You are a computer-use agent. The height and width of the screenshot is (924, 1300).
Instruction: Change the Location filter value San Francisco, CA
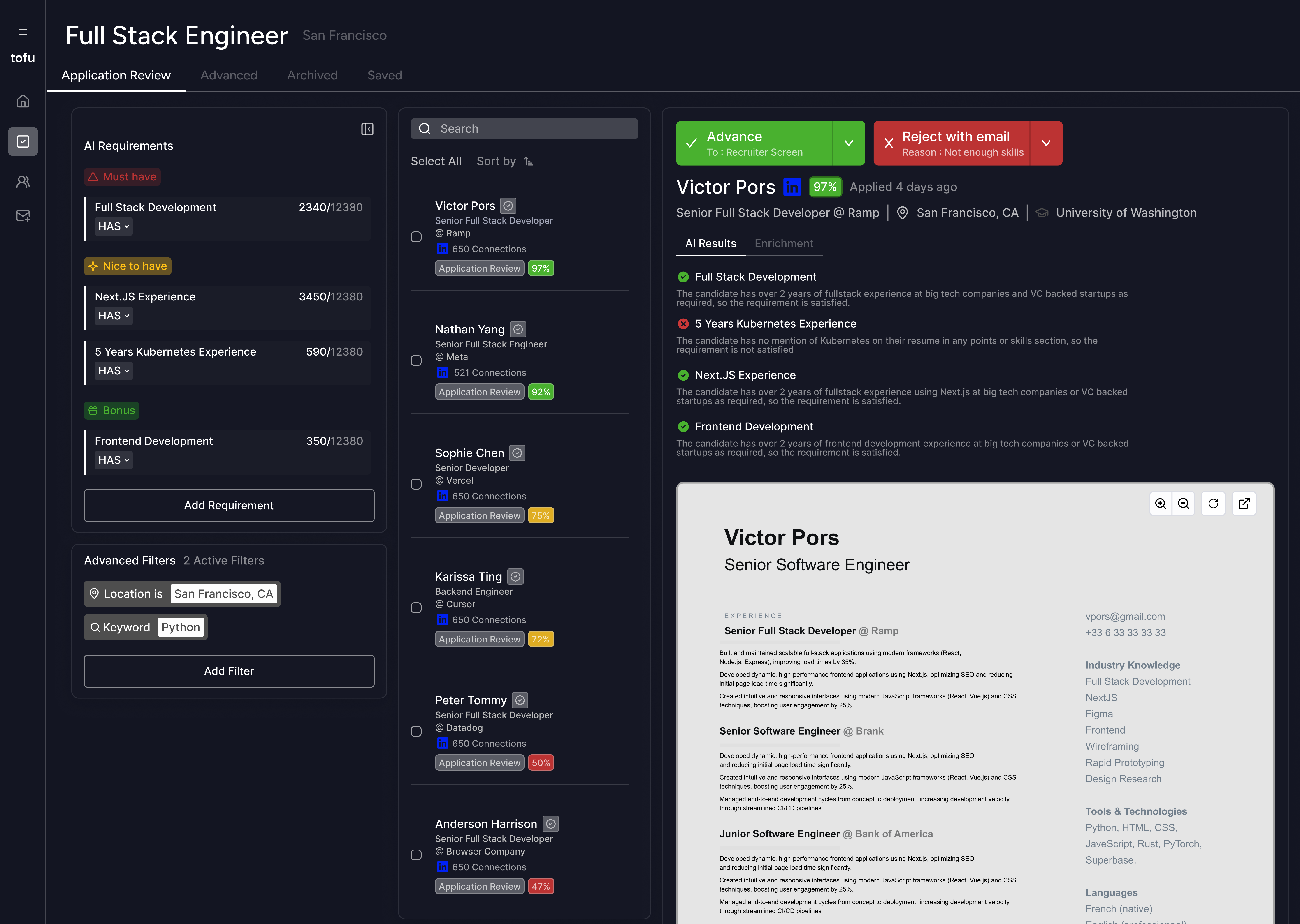224,594
